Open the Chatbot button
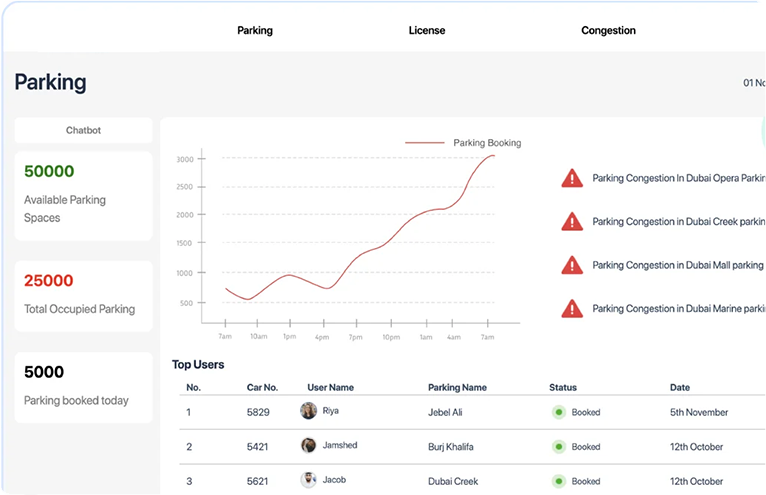Viewport: 766px width, 495px height. coord(83,130)
